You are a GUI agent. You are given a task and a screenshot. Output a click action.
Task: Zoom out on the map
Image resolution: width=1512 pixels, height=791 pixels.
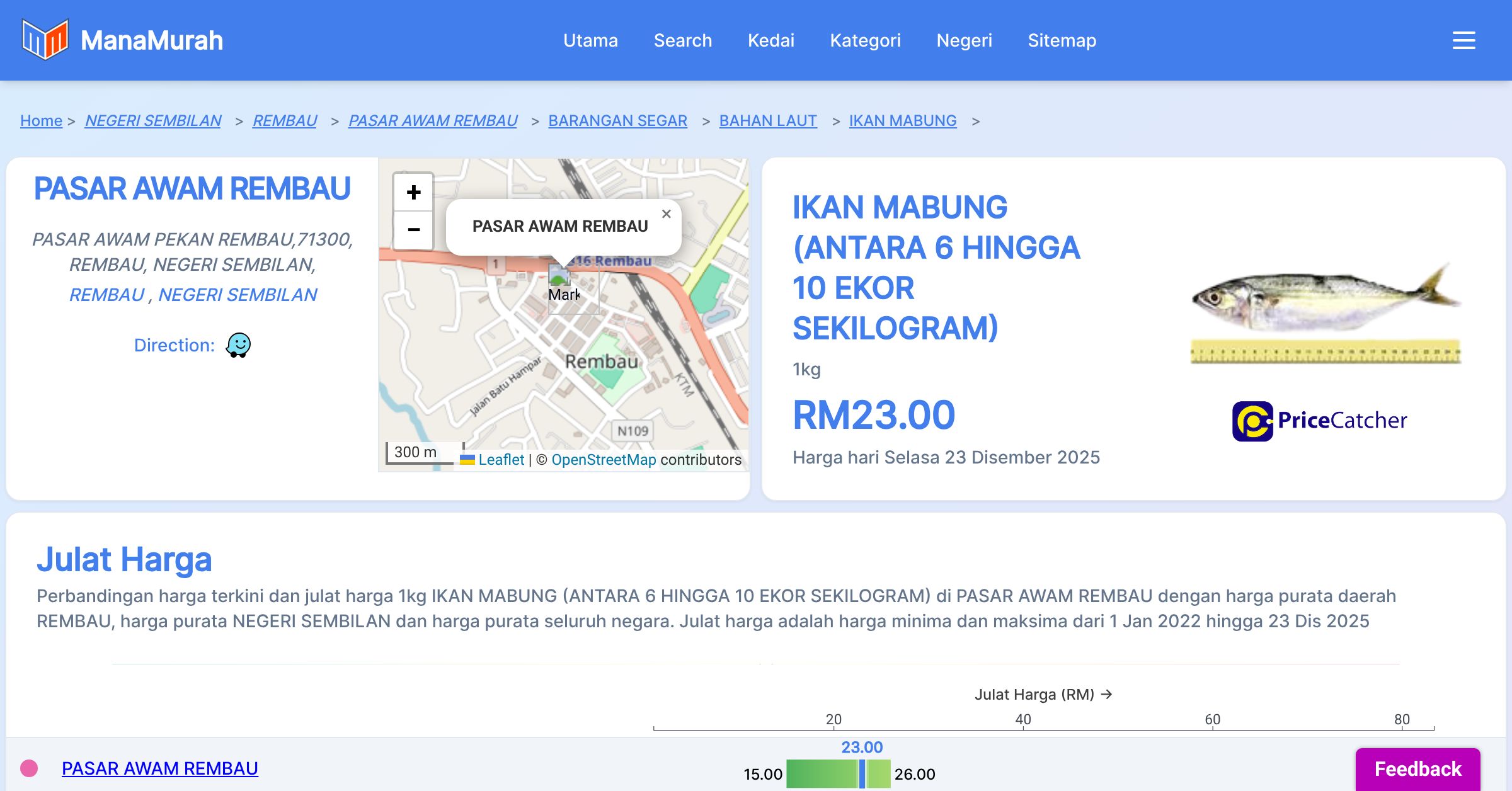[x=413, y=230]
